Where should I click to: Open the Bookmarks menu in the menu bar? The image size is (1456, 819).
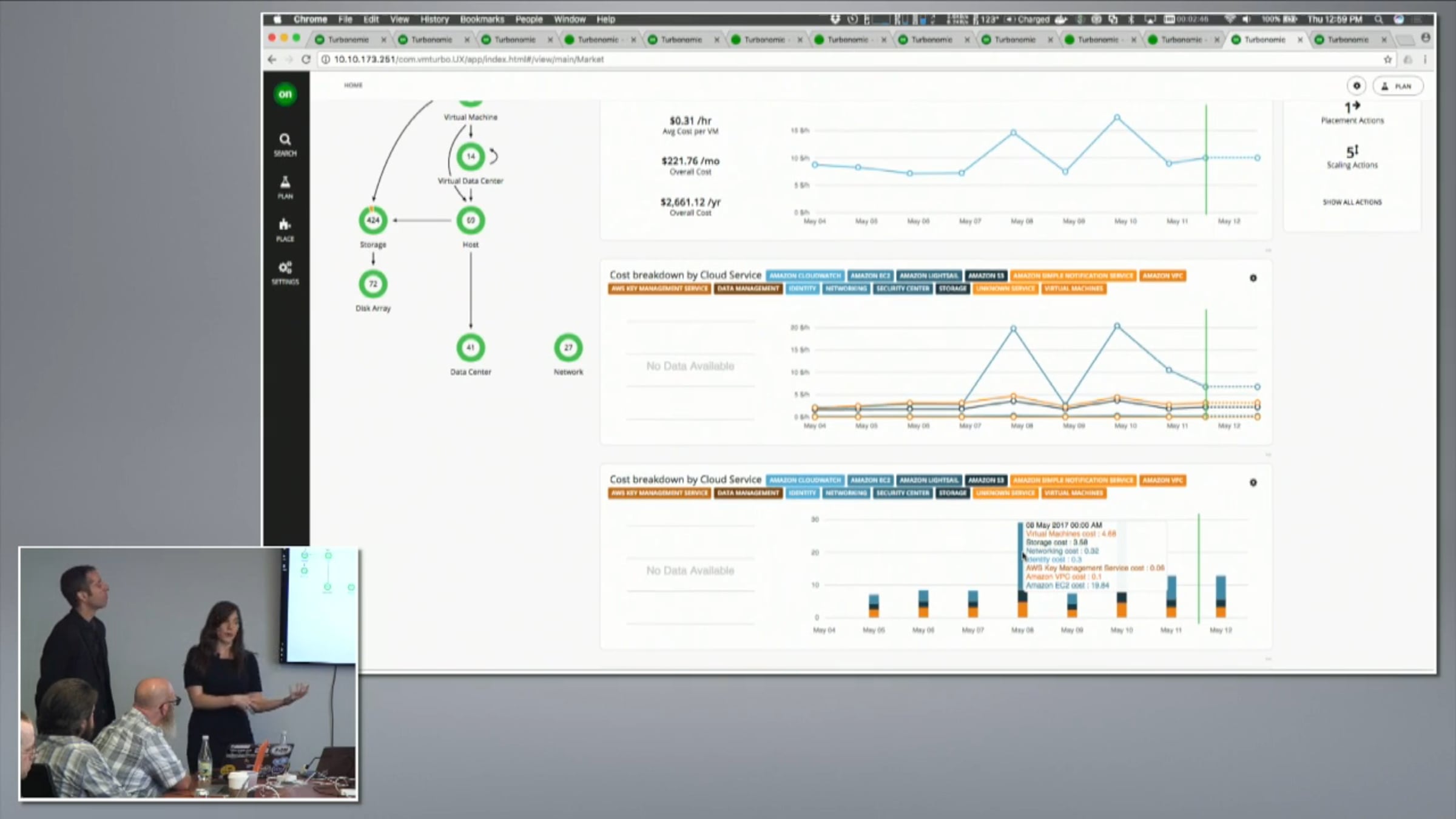482,19
